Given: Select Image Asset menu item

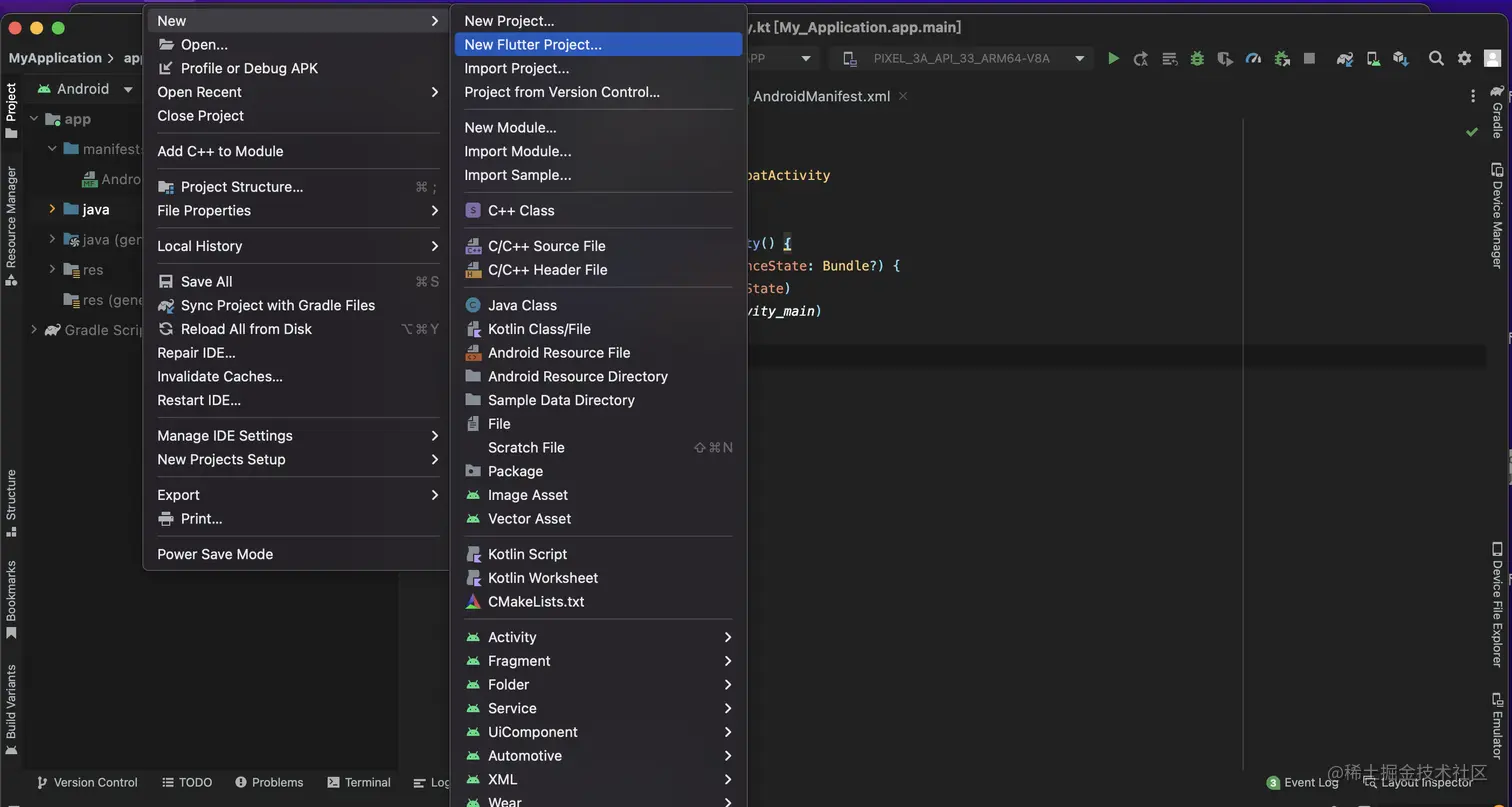Looking at the screenshot, I should 599,495.
